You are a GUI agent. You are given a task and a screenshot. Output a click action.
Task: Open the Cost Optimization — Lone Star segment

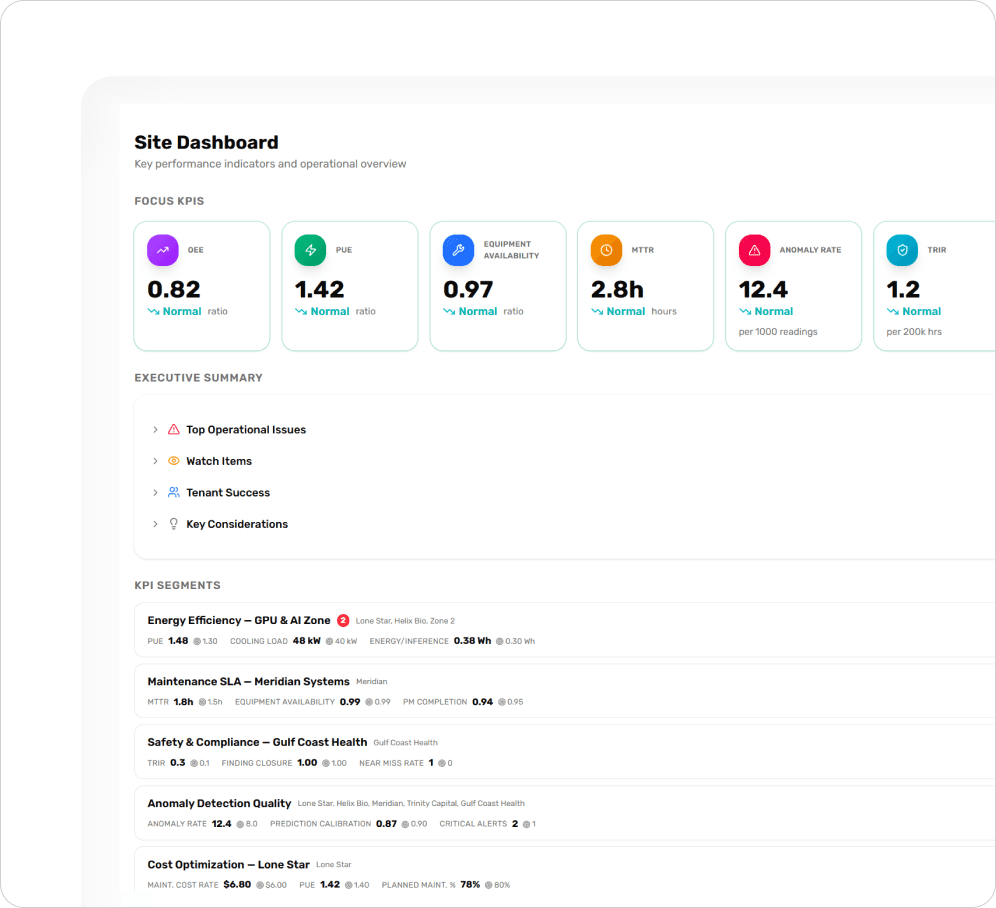tap(228, 864)
